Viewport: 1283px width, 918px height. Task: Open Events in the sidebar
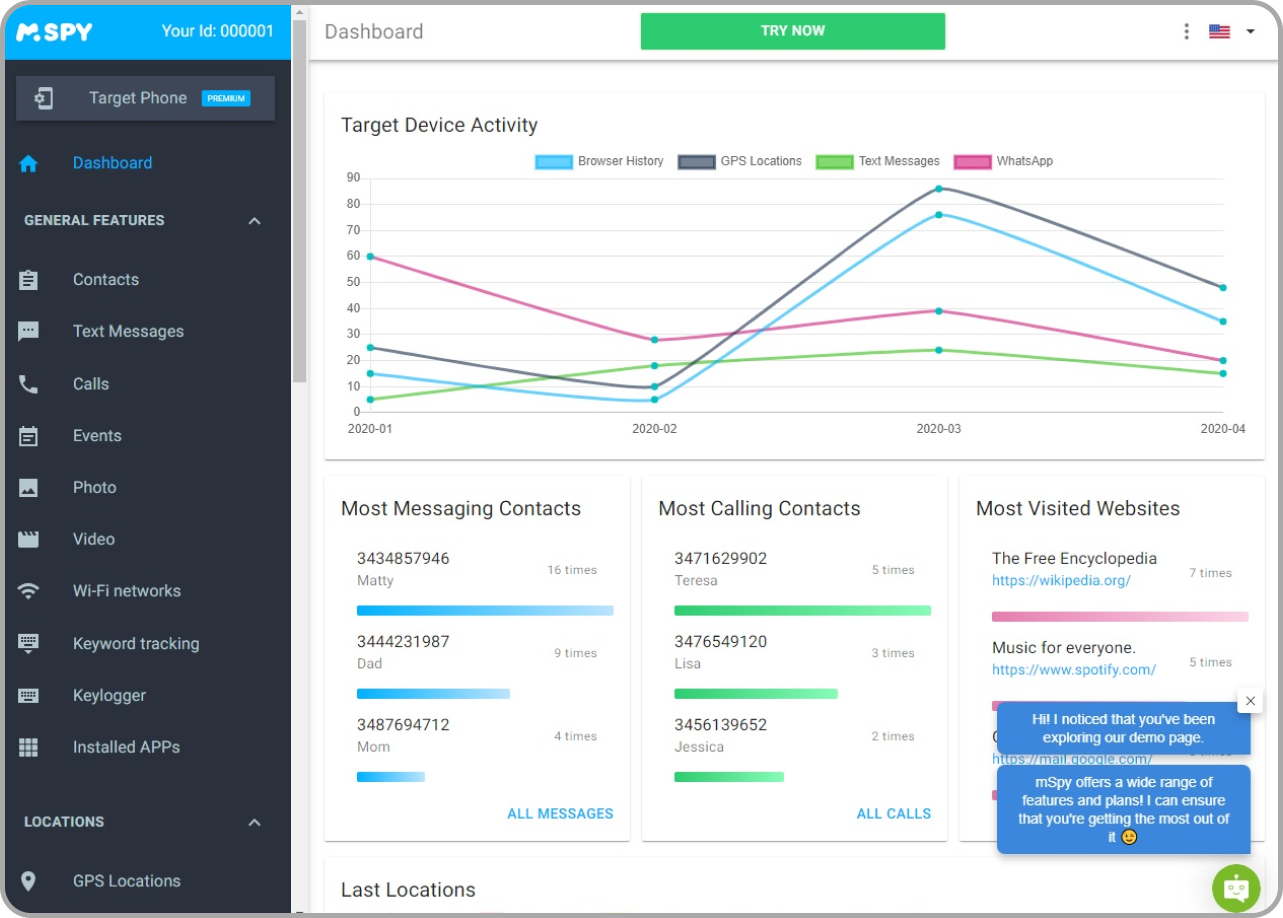97,436
